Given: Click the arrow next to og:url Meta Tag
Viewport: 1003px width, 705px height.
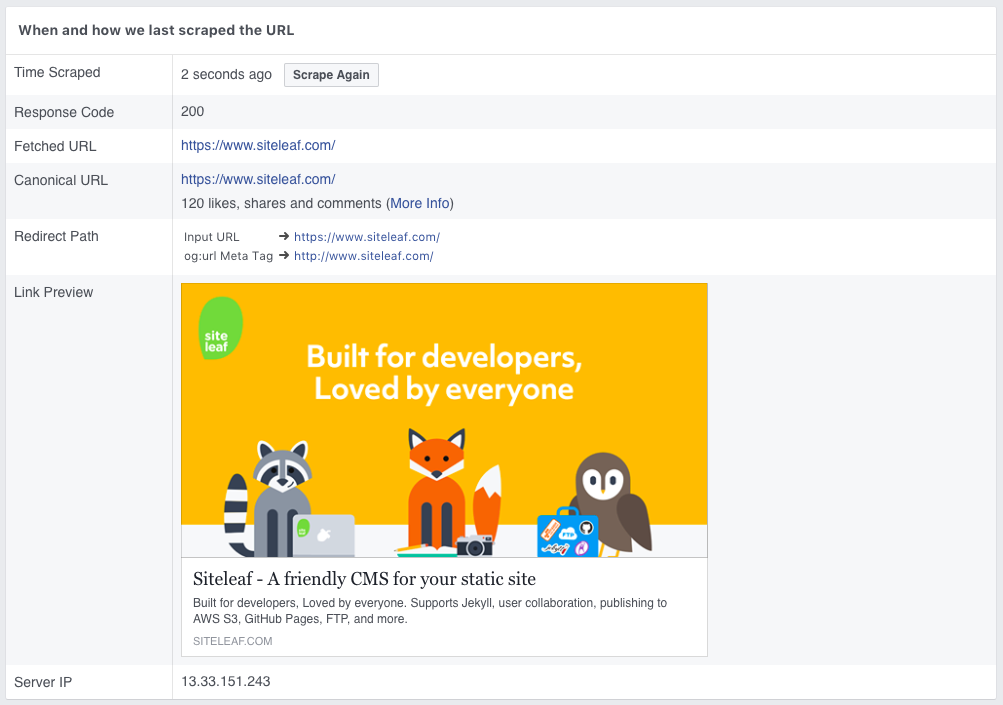Looking at the screenshot, I should click(x=283, y=256).
